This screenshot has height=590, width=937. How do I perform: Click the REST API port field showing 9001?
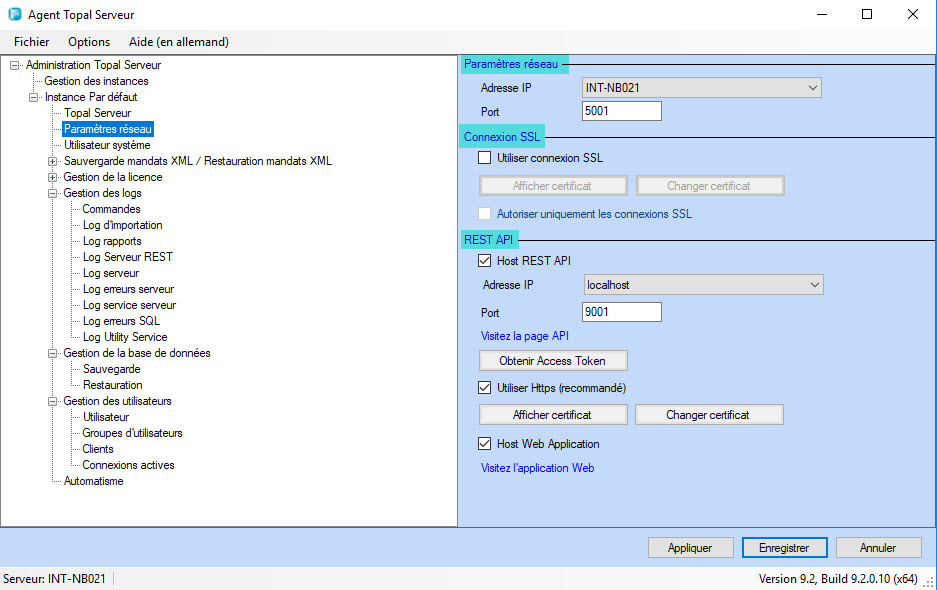click(621, 312)
